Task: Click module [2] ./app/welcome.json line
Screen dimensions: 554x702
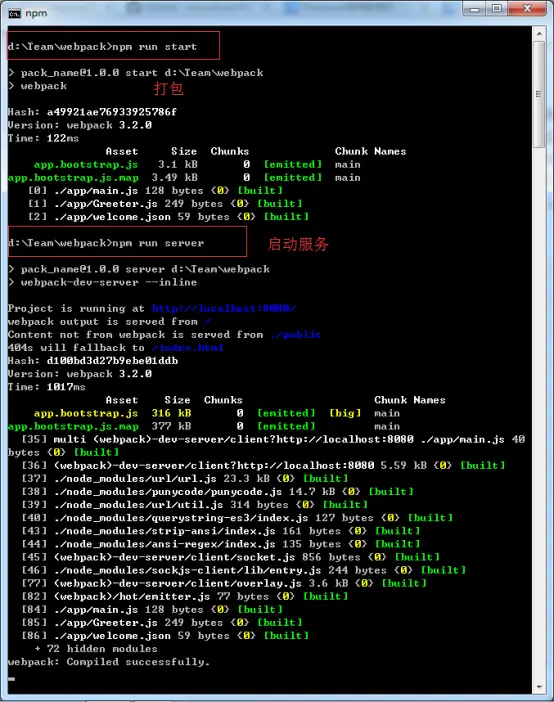Action: [168, 217]
